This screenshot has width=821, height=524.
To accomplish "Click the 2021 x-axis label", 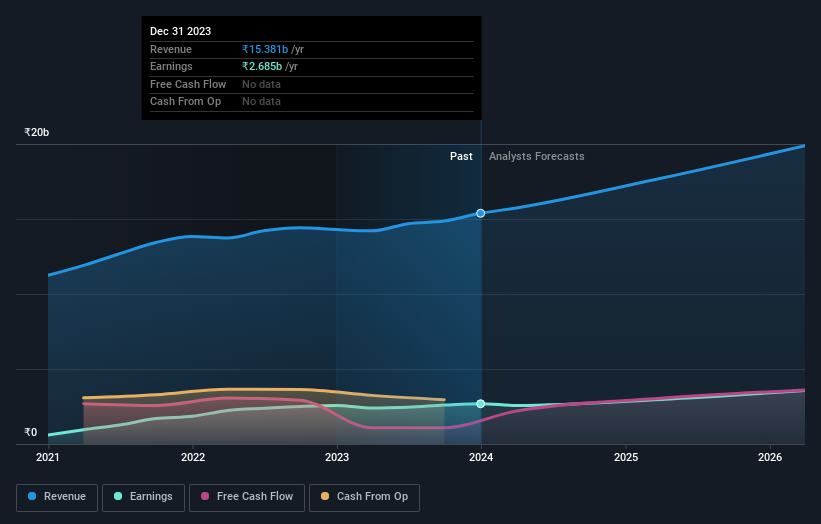I will tap(48, 457).
